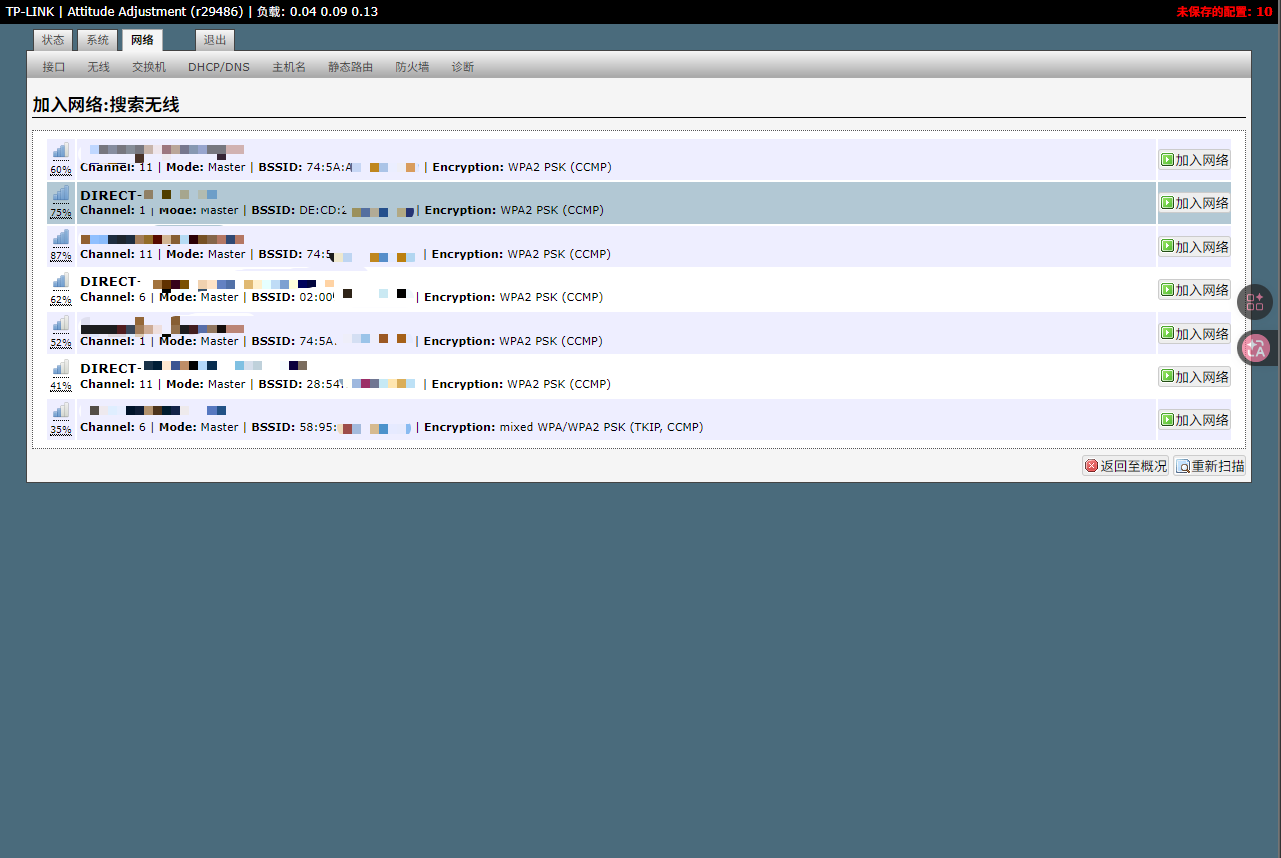Click the mixed WPA/WPA2 PSK (TKIP, CCMP) encryption text

[x=601, y=427]
